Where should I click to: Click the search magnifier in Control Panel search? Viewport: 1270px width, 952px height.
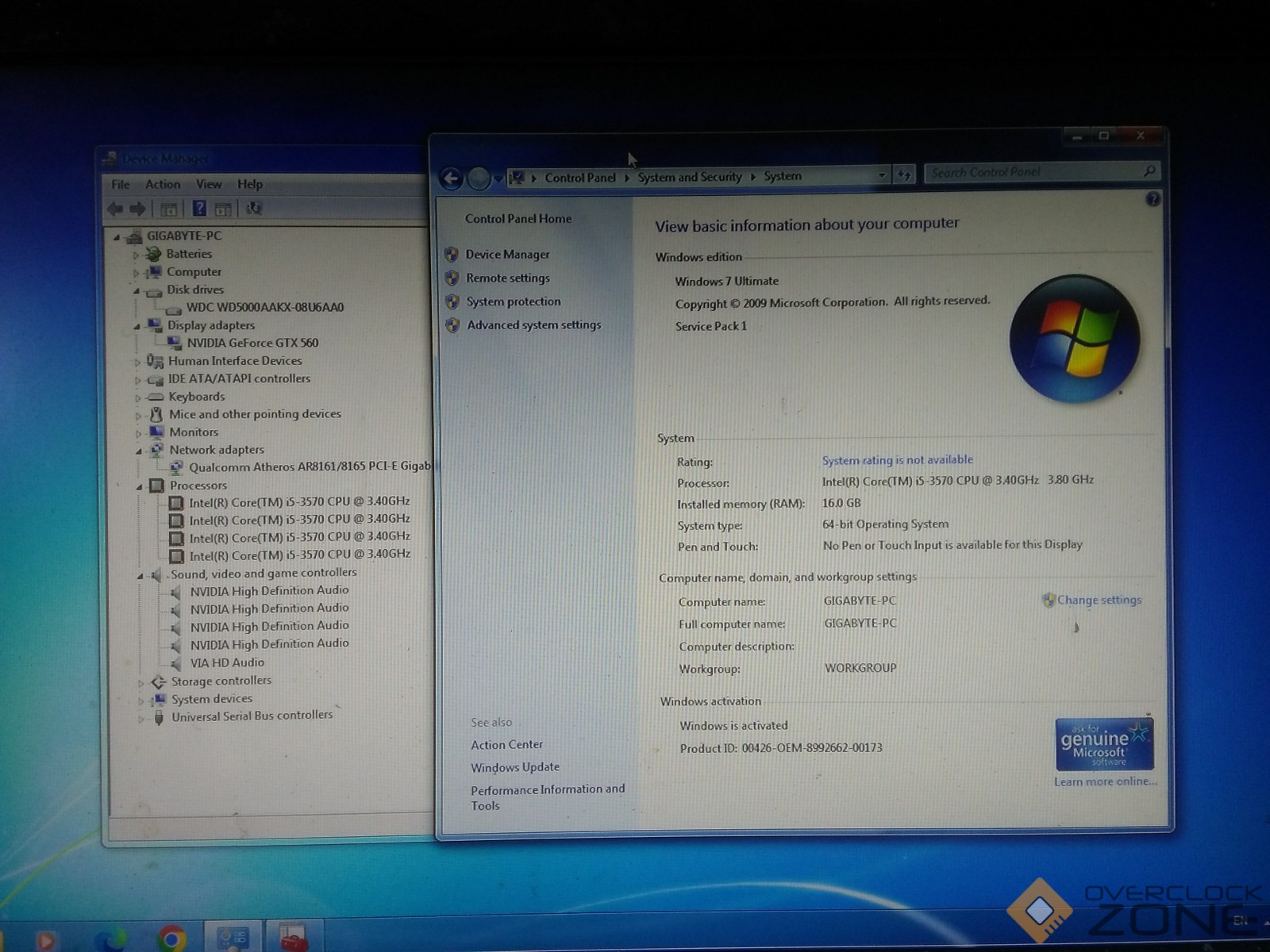1149,171
